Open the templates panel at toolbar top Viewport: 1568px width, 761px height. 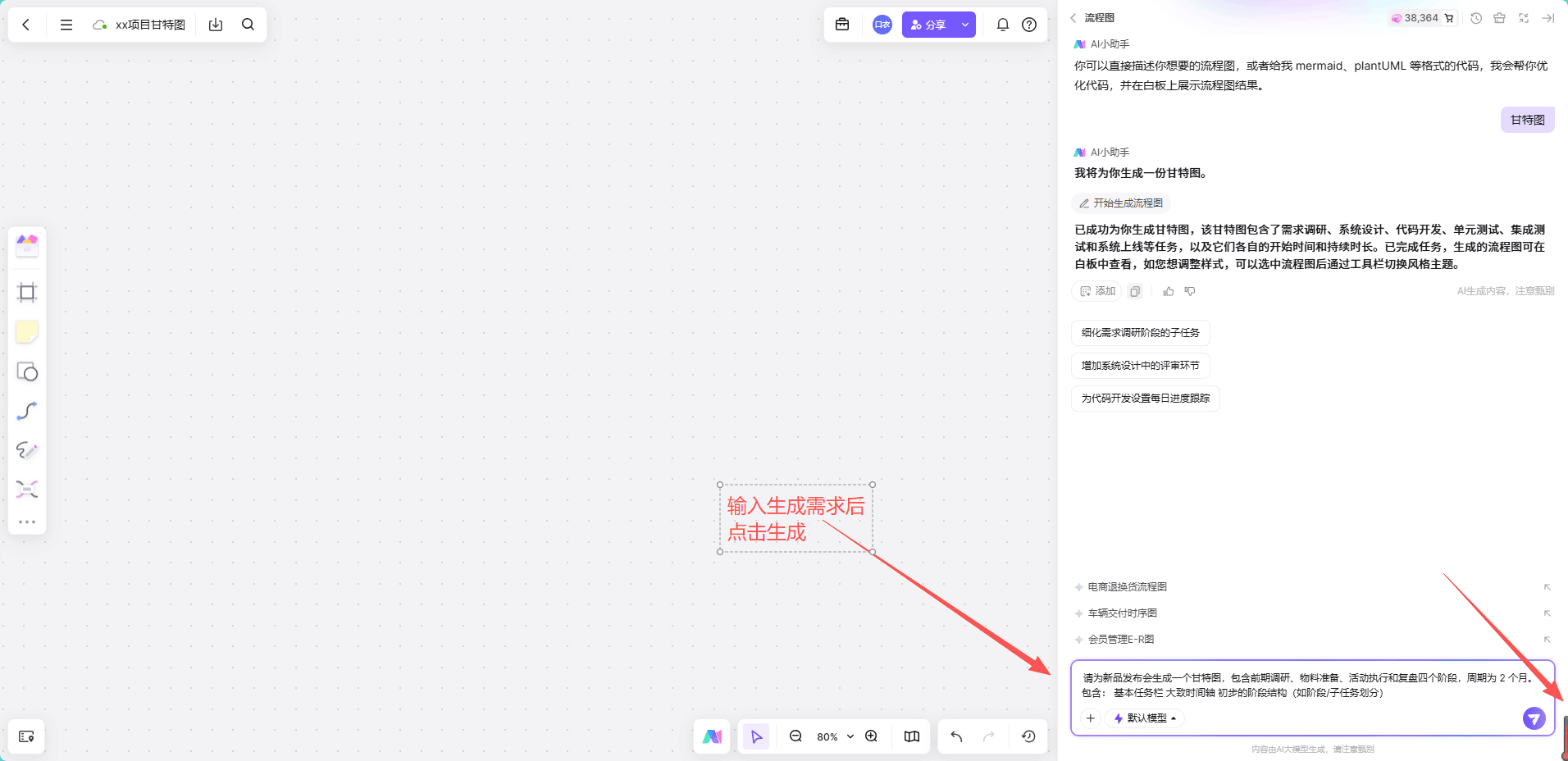pos(27,244)
